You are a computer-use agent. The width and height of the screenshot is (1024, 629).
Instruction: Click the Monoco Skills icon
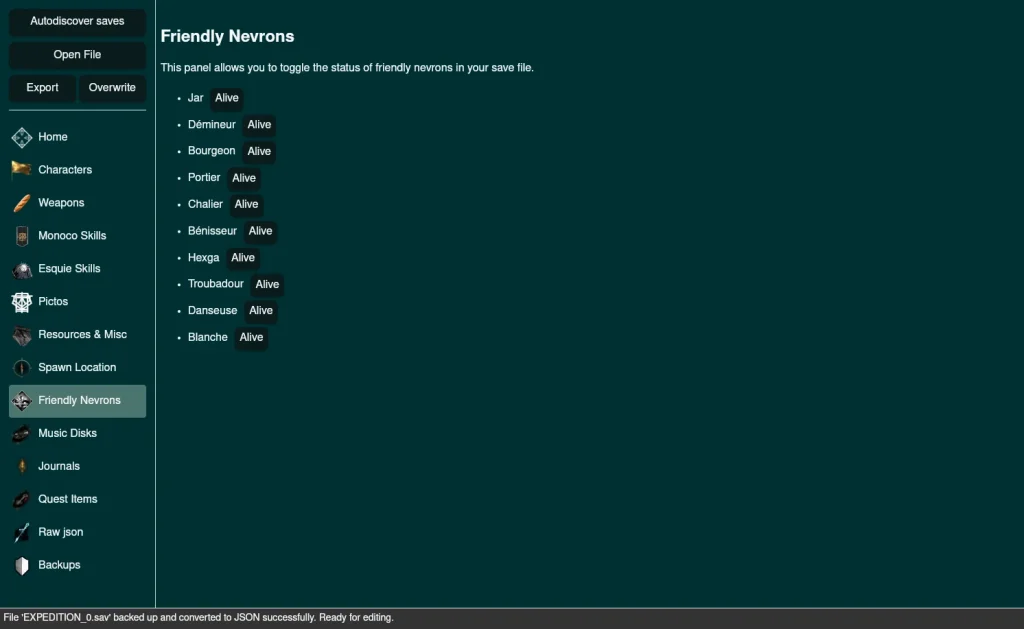22,236
